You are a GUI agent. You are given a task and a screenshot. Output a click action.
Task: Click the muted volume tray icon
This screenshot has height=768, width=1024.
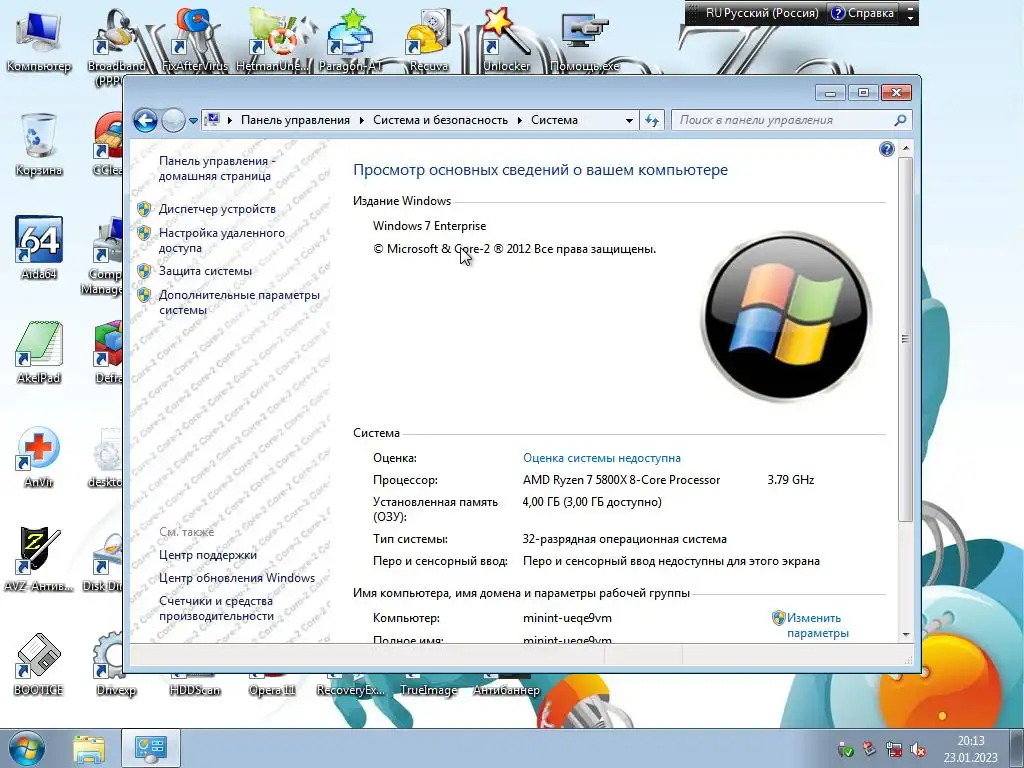click(918, 750)
